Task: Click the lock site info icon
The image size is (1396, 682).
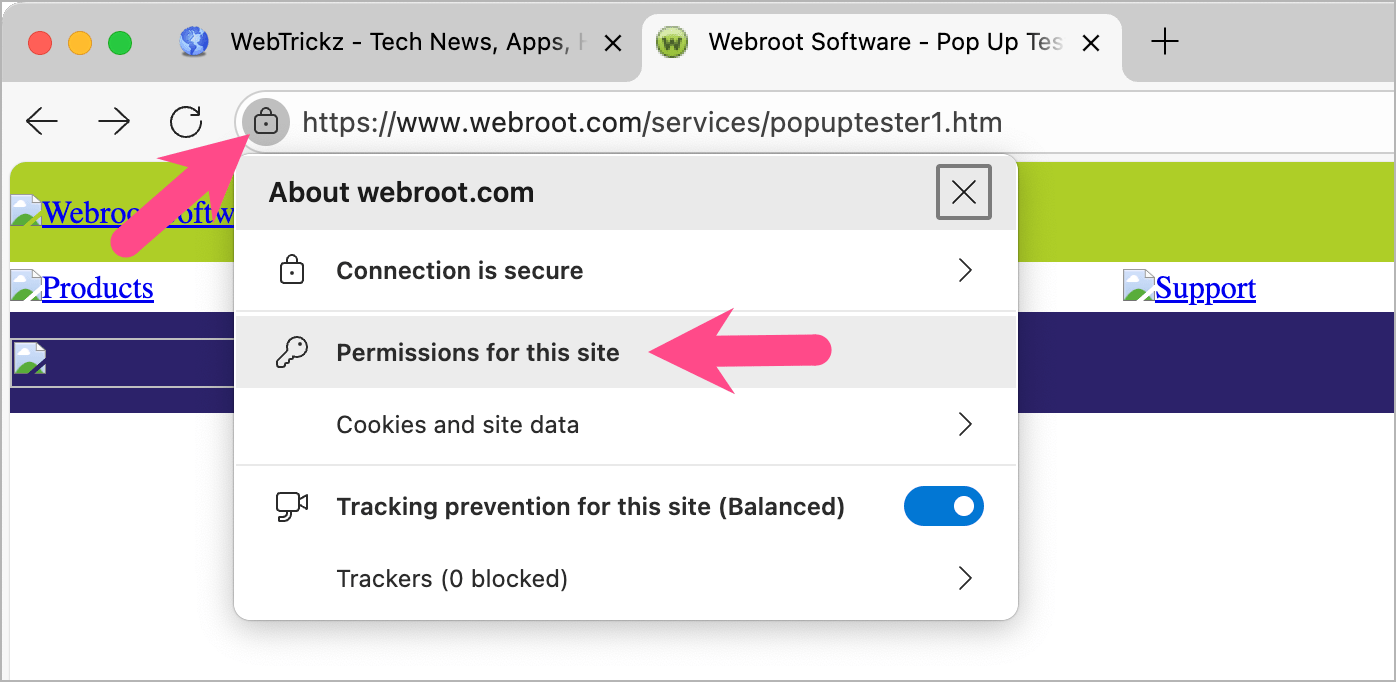Action: point(265,123)
